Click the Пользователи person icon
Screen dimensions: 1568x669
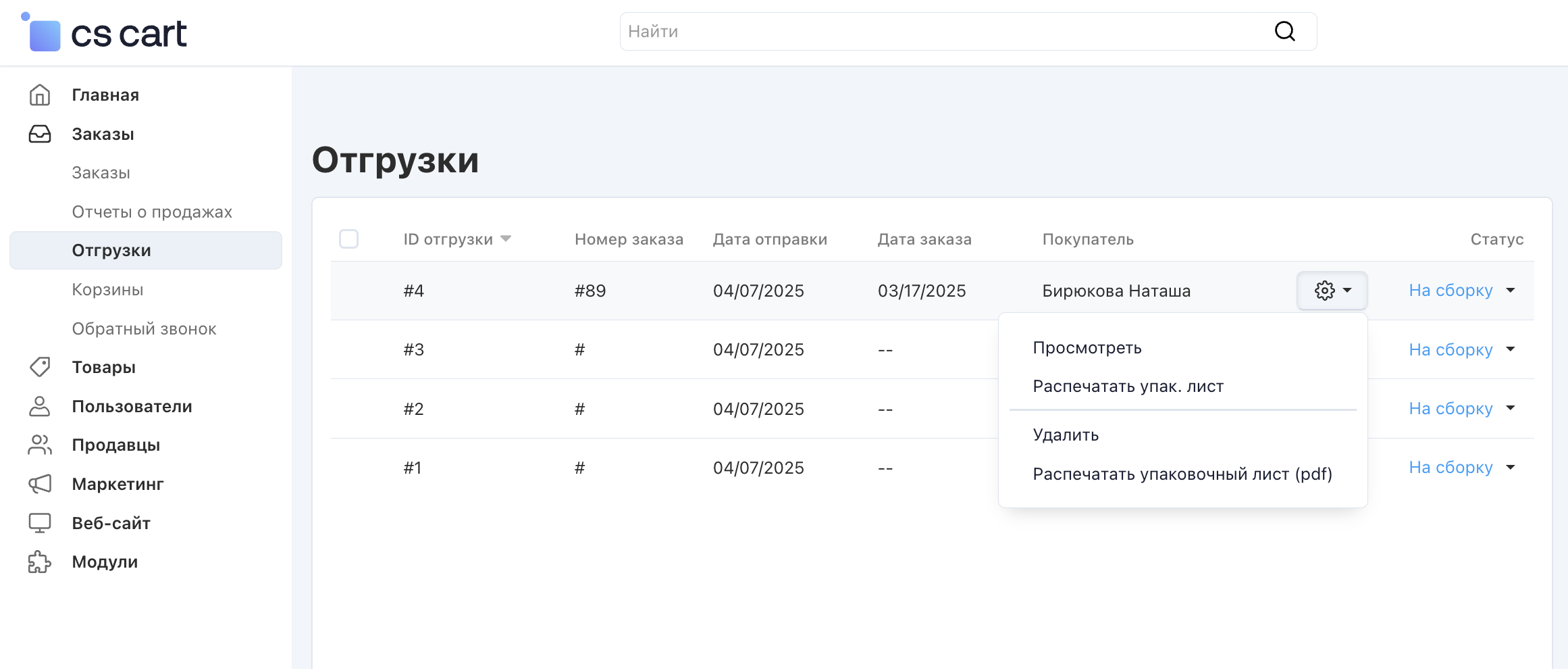(x=40, y=406)
